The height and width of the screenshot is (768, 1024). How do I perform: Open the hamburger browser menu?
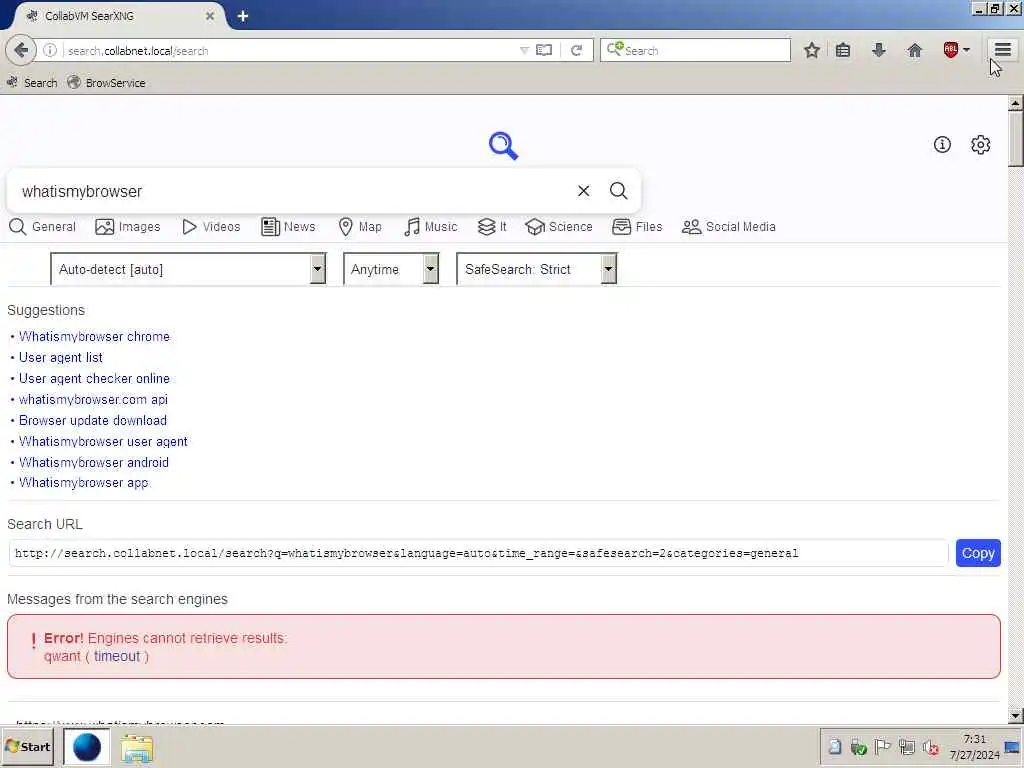tap(1002, 50)
